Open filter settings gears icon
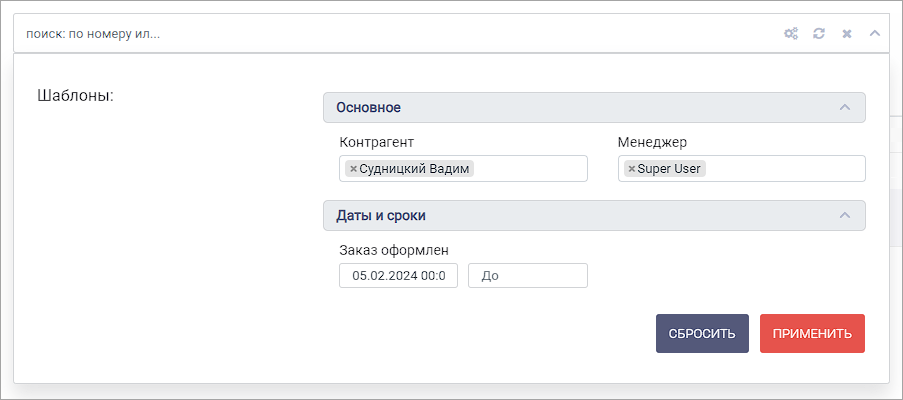Image resolution: width=903 pixels, height=400 pixels. [x=791, y=33]
